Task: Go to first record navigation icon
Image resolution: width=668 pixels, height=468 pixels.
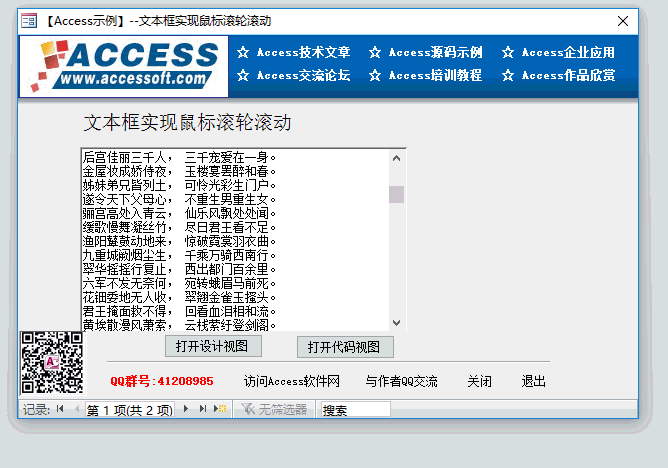Action: pyautogui.click(x=60, y=409)
